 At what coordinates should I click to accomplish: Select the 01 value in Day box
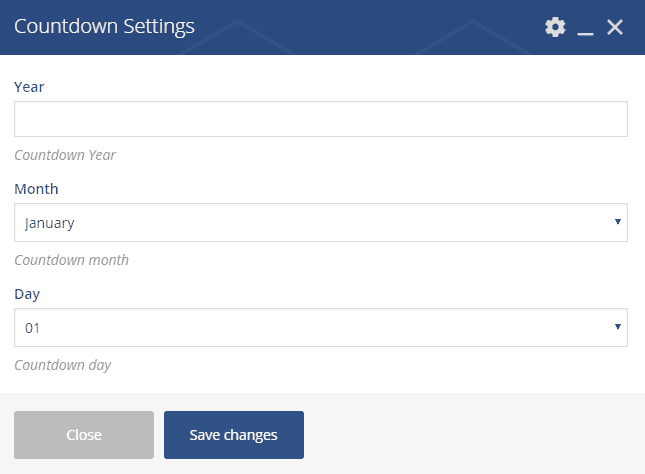coord(33,327)
